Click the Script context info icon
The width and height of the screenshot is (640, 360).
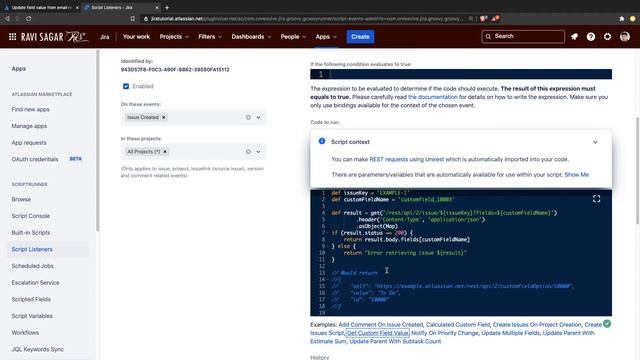coord(322,141)
